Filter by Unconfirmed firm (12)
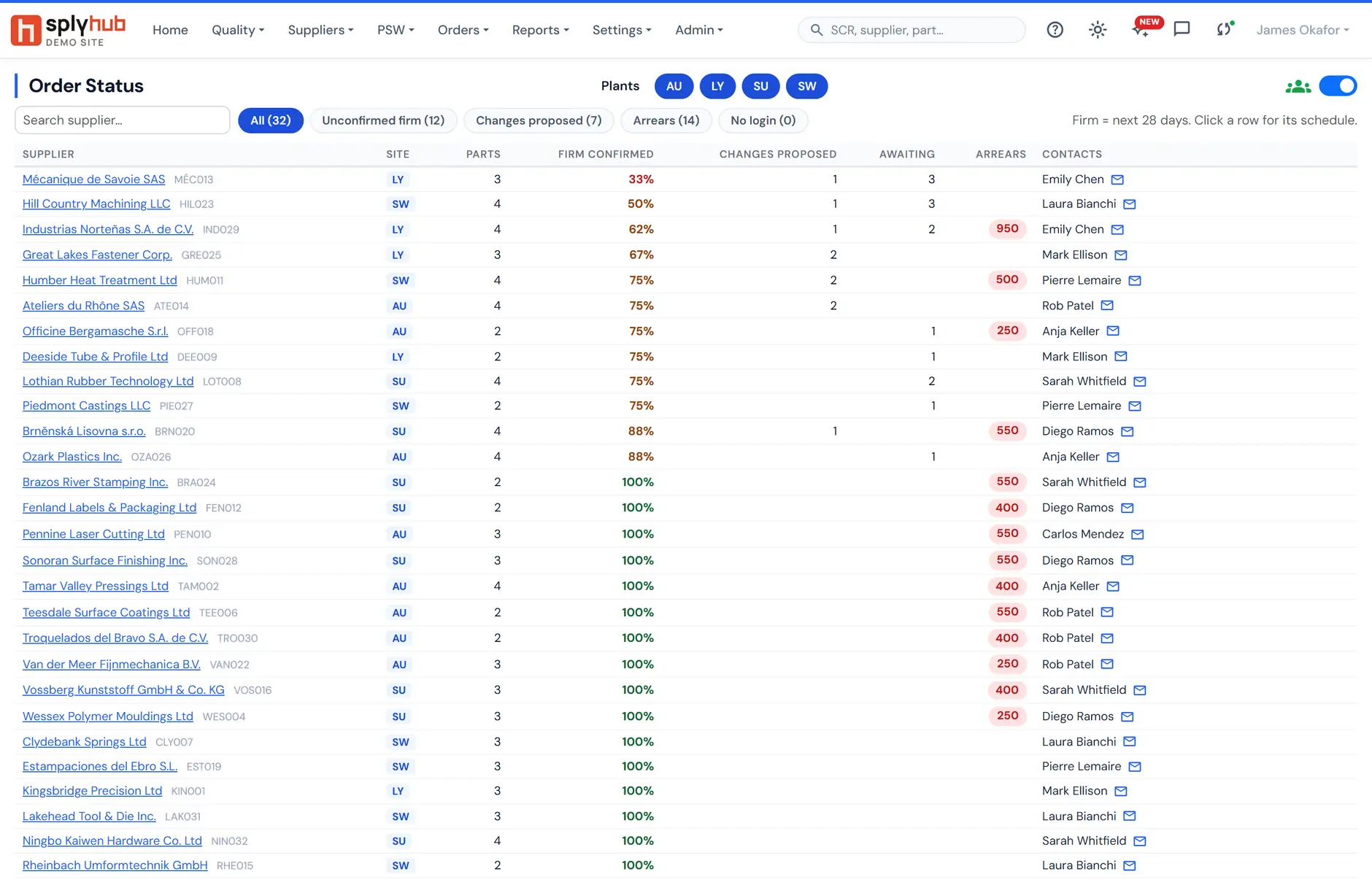 pyautogui.click(x=383, y=120)
